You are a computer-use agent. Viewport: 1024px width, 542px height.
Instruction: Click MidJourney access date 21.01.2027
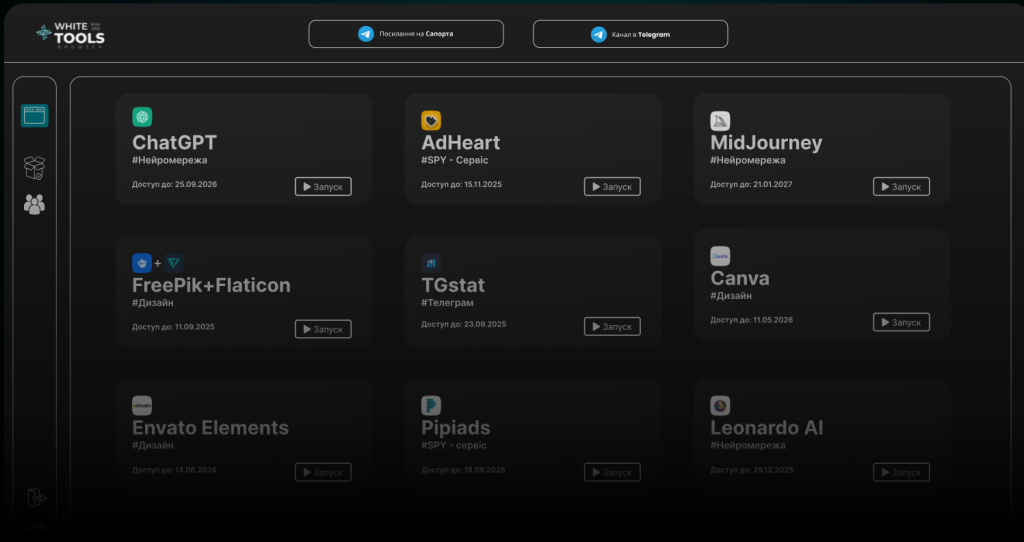point(752,184)
